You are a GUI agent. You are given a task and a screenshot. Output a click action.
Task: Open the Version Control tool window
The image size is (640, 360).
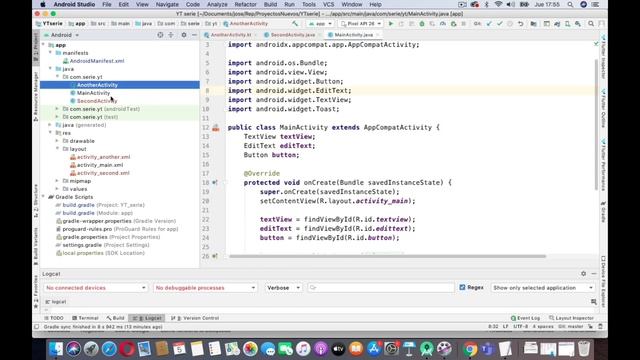click(196, 318)
